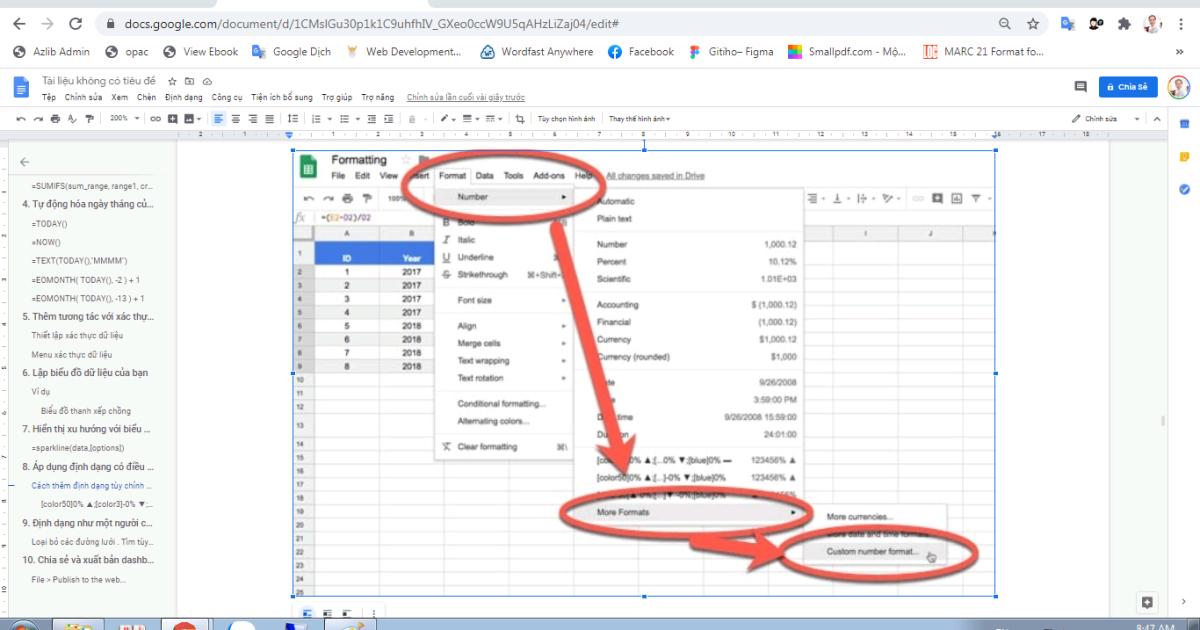Toggle left alignment in the toolbar
The width and height of the screenshot is (1200, 630).
point(218,119)
